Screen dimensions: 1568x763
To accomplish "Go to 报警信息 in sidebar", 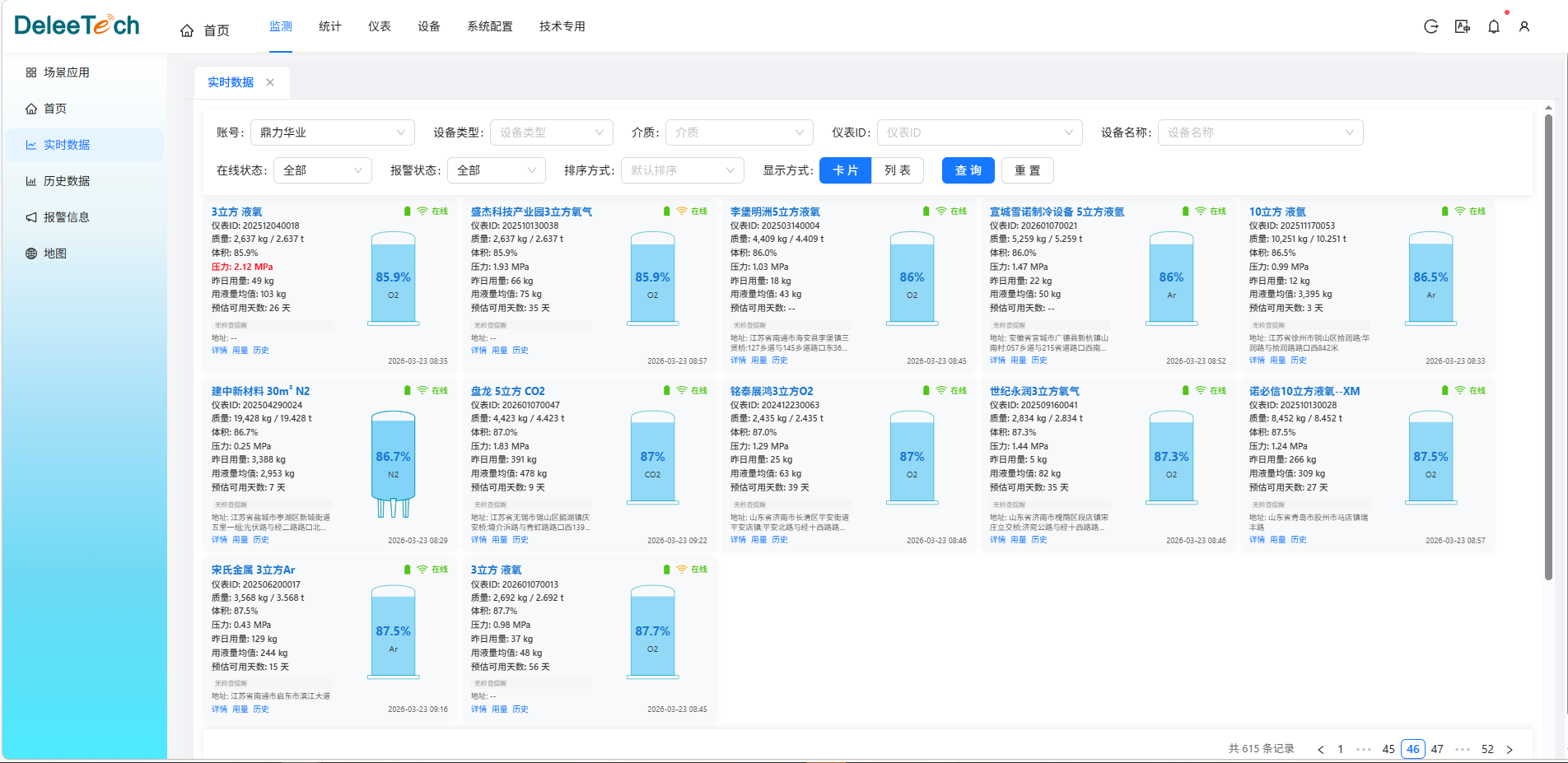I will click(66, 217).
